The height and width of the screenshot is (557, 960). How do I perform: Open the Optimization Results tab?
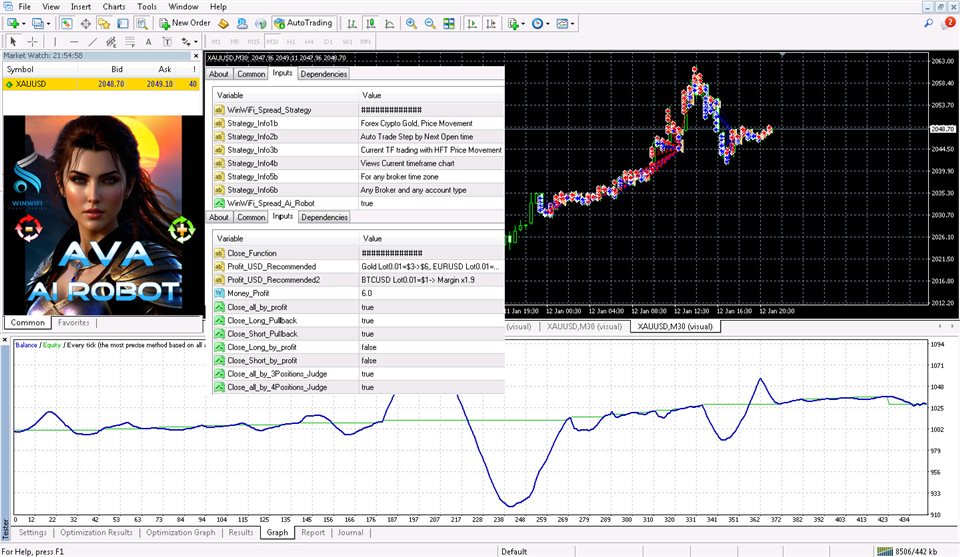coord(96,533)
